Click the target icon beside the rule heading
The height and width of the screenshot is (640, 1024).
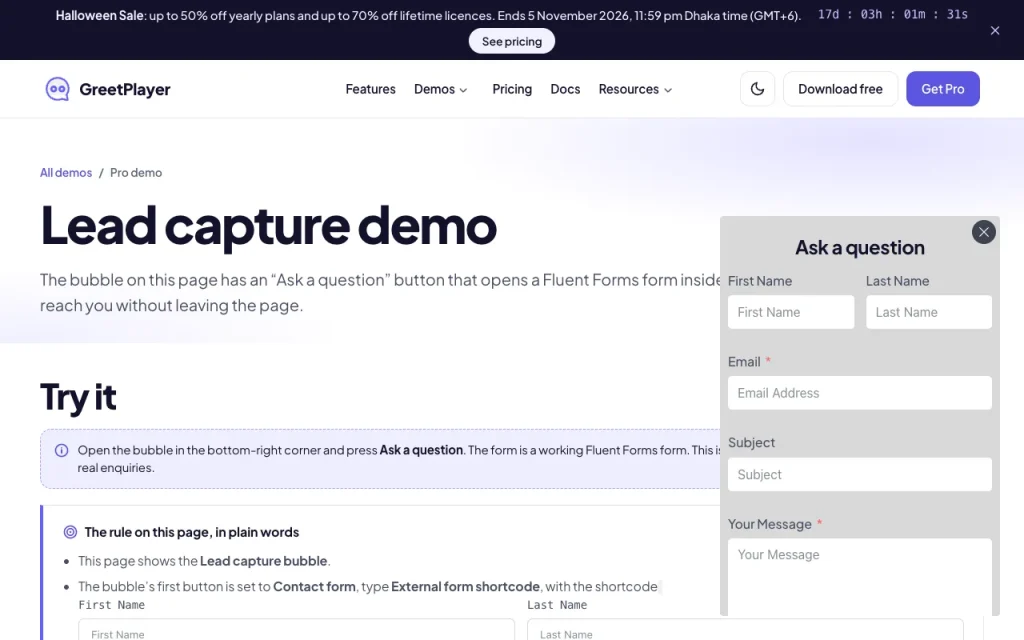[71, 532]
